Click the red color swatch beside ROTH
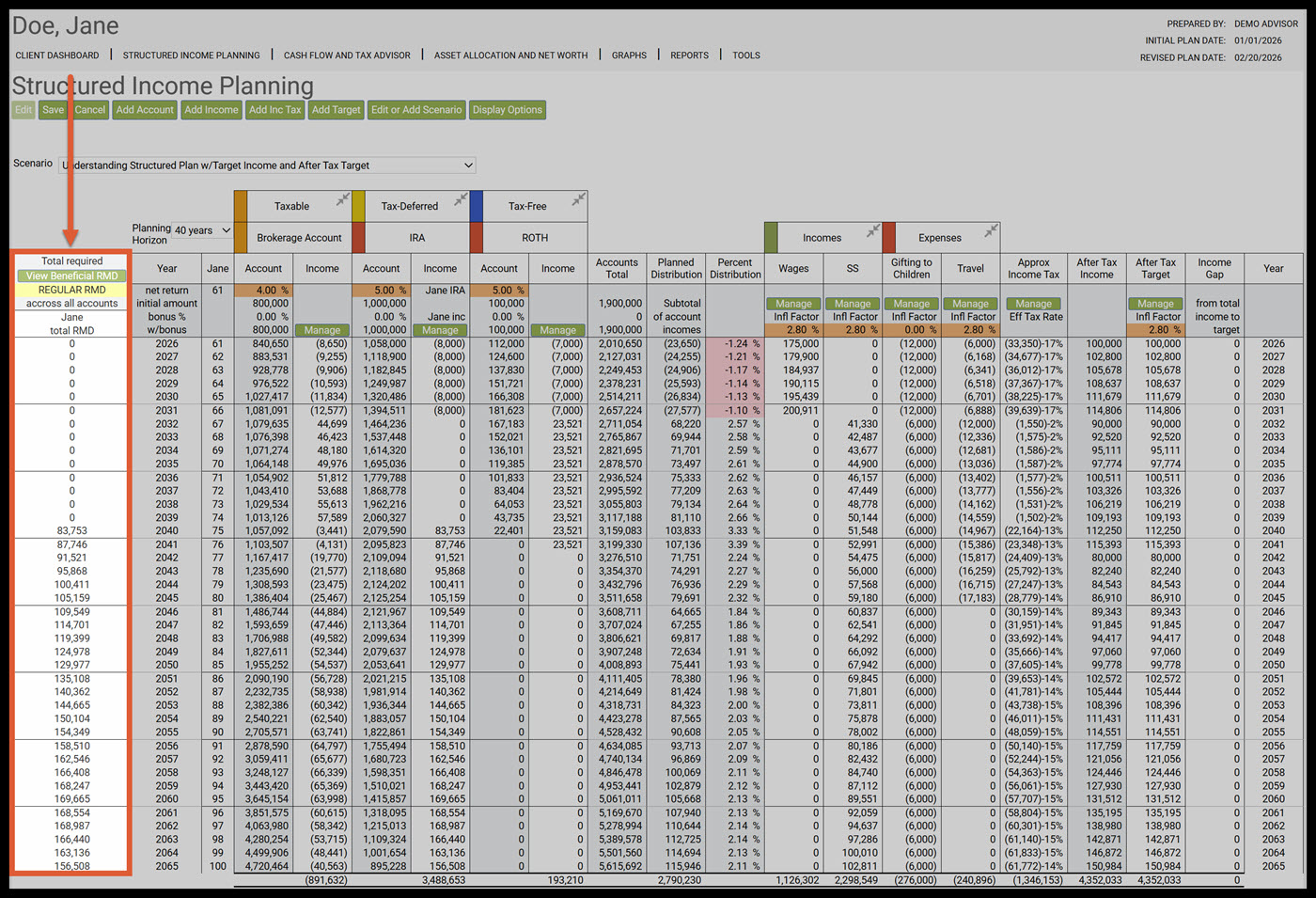 [477, 238]
